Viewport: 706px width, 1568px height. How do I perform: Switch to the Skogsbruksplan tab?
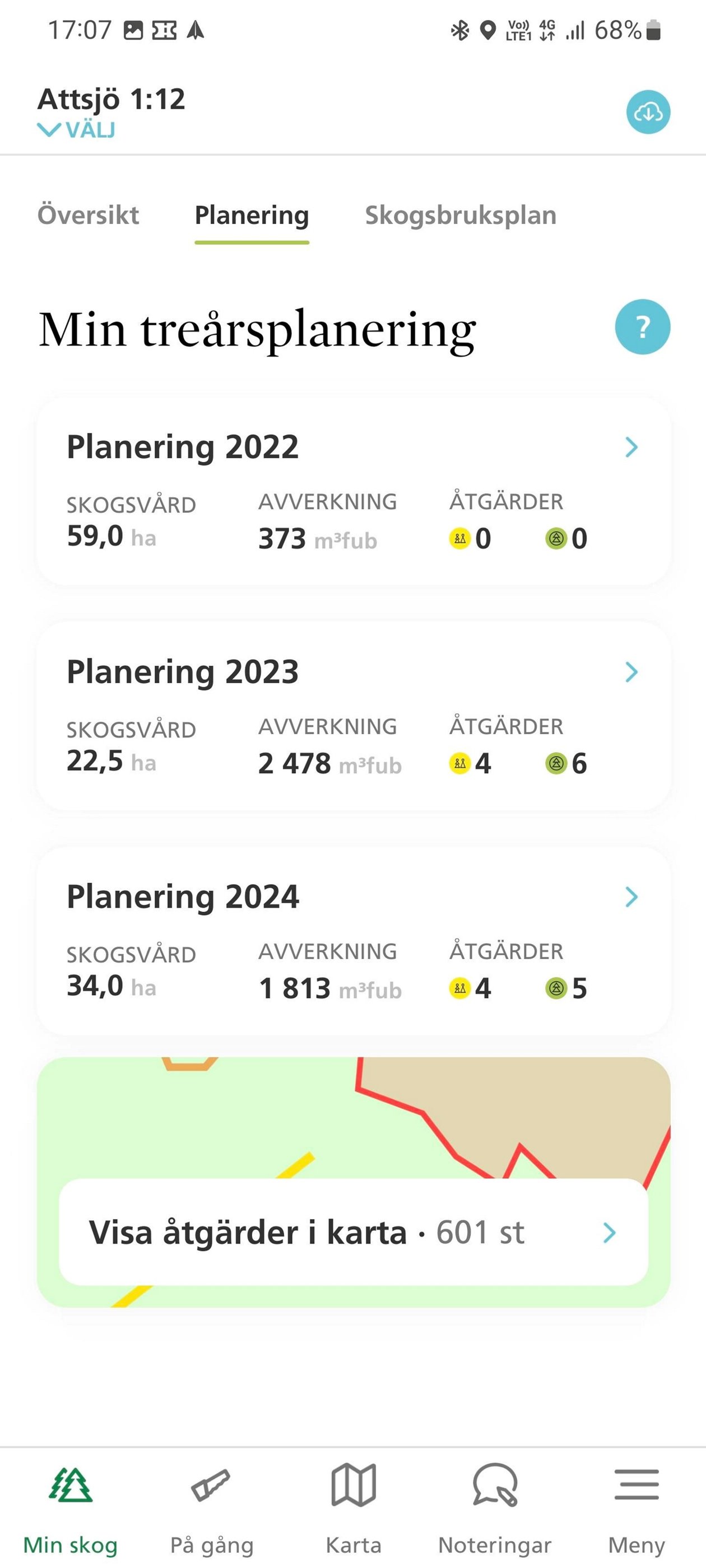pyautogui.click(x=461, y=216)
